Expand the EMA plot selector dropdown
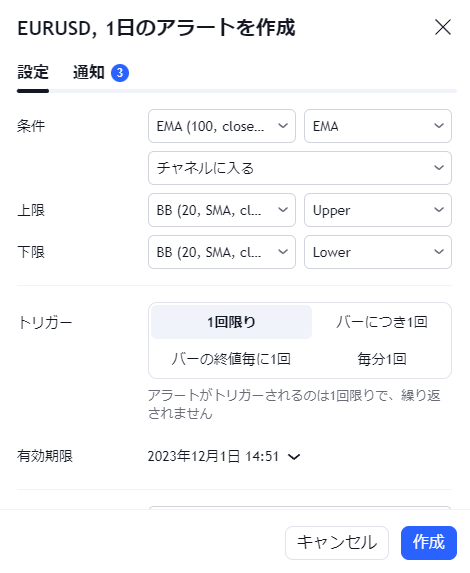This screenshot has height=573, width=470. pyautogui.click(x=378, y=126)
